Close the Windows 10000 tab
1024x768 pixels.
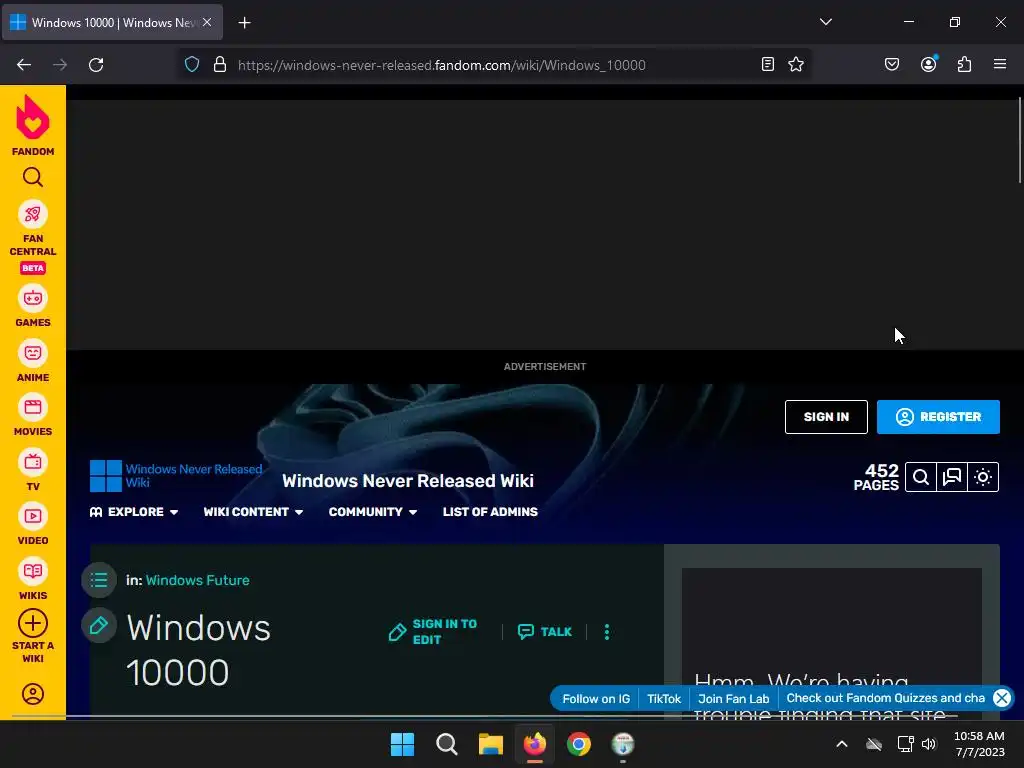tap(207, 22)
